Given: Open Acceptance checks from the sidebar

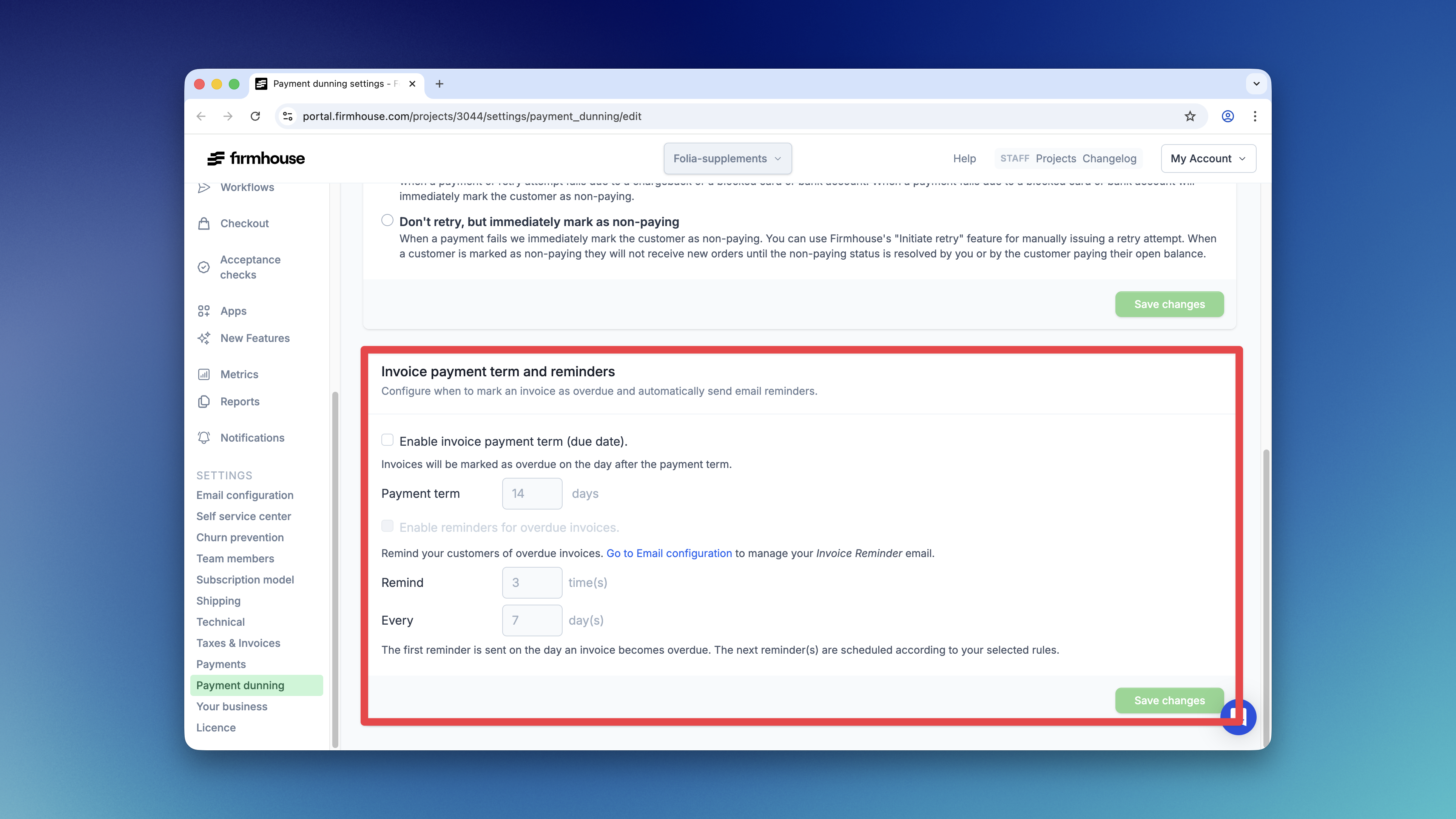Looking at the screenshot, I should click(250, 267).
